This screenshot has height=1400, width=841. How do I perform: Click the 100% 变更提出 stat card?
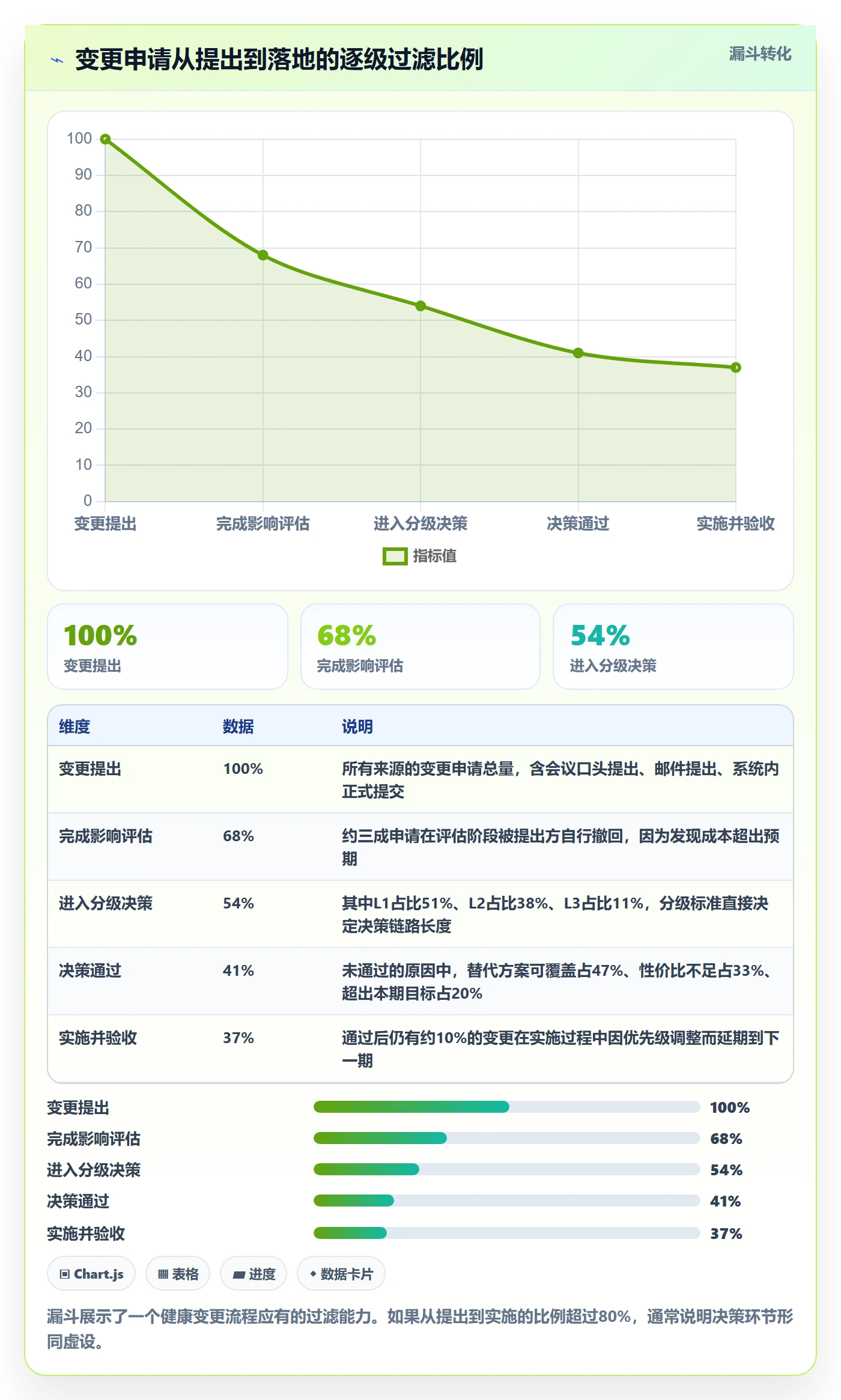click(168, 647)
